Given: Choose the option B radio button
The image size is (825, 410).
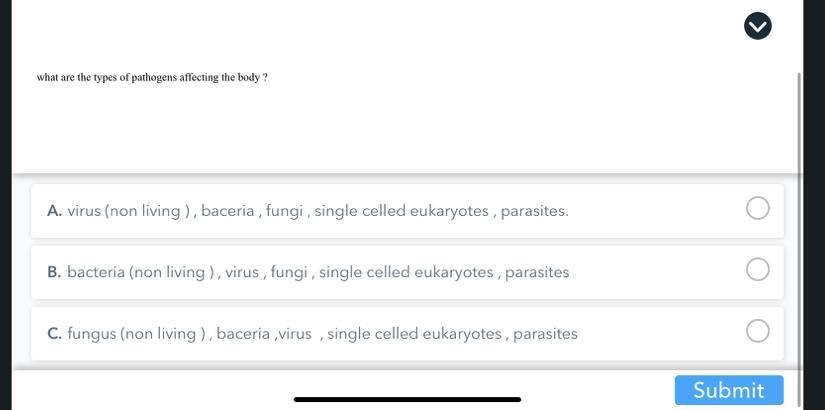Looking at the screenshot, I should [758, 270].
